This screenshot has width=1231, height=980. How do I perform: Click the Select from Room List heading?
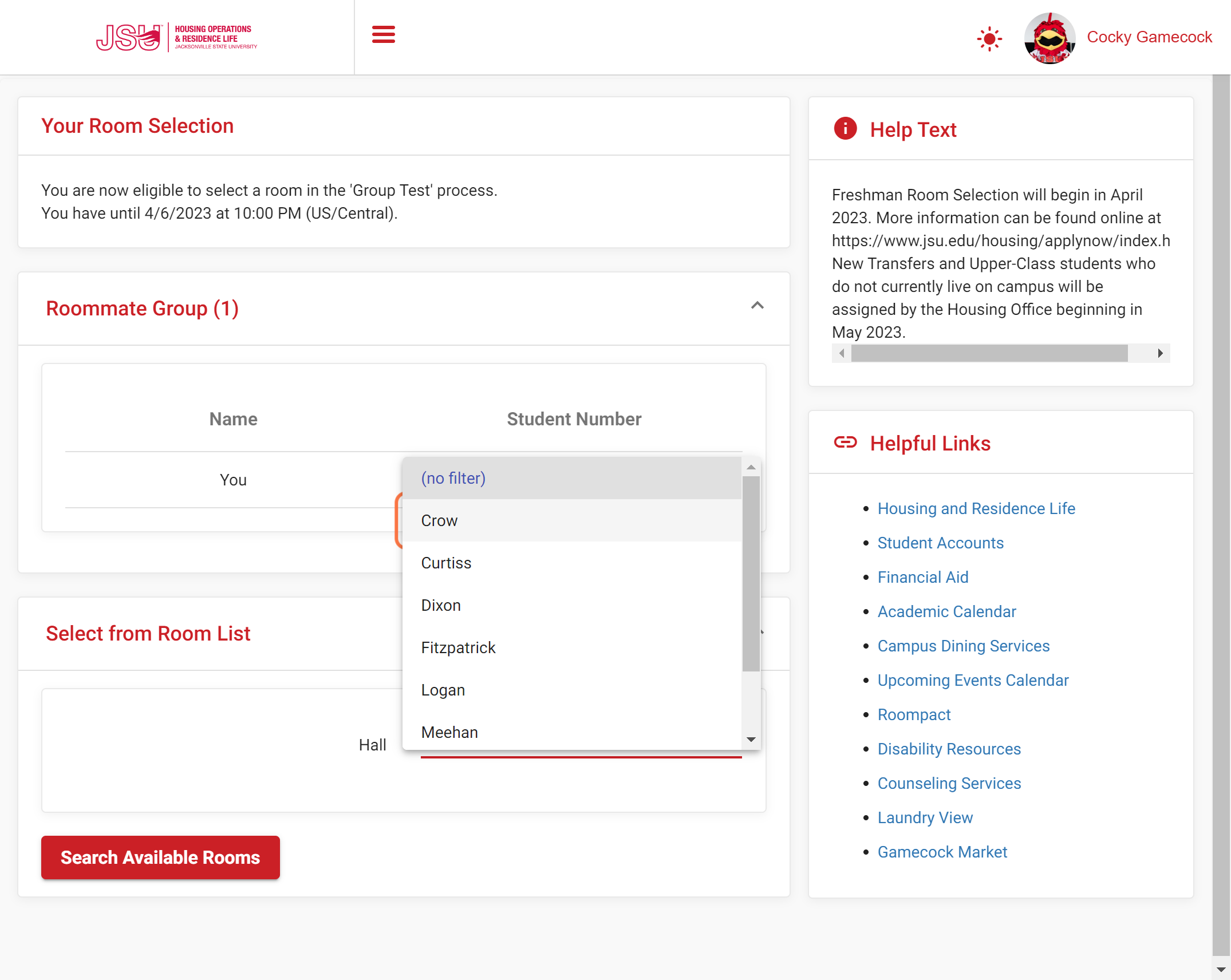tap(148, 634)
